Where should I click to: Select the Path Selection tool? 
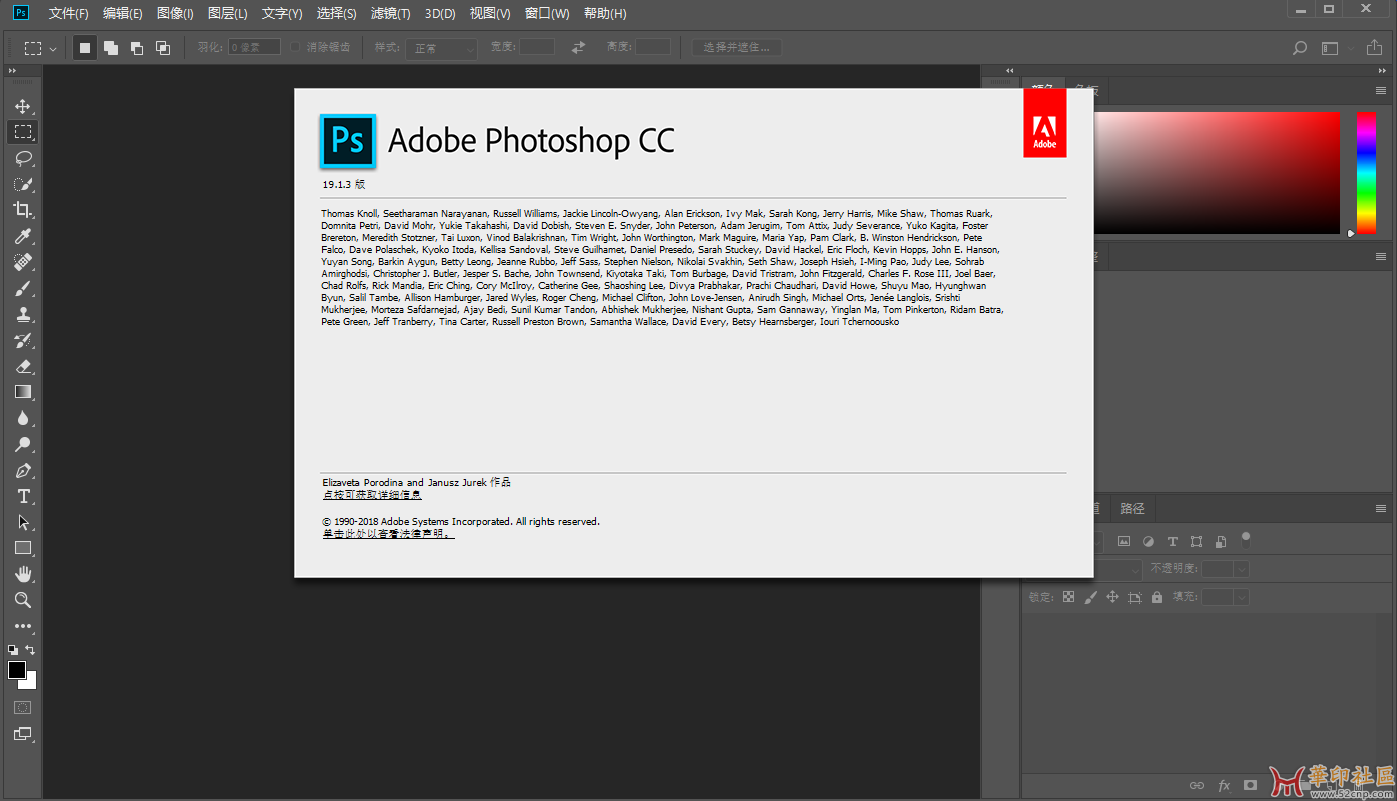[x=22, y=522]
